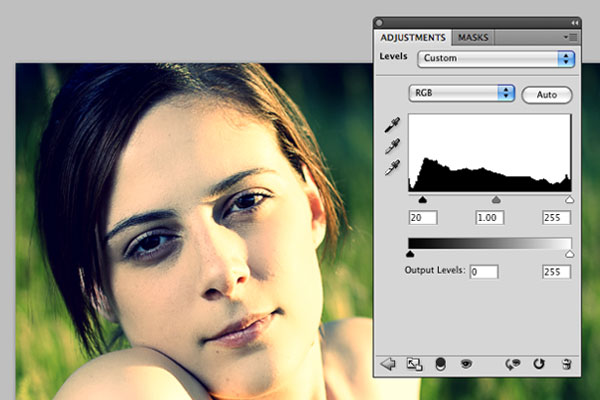Close the Adjustments panel
Viewport: 600px width, 400px height.
379,23
